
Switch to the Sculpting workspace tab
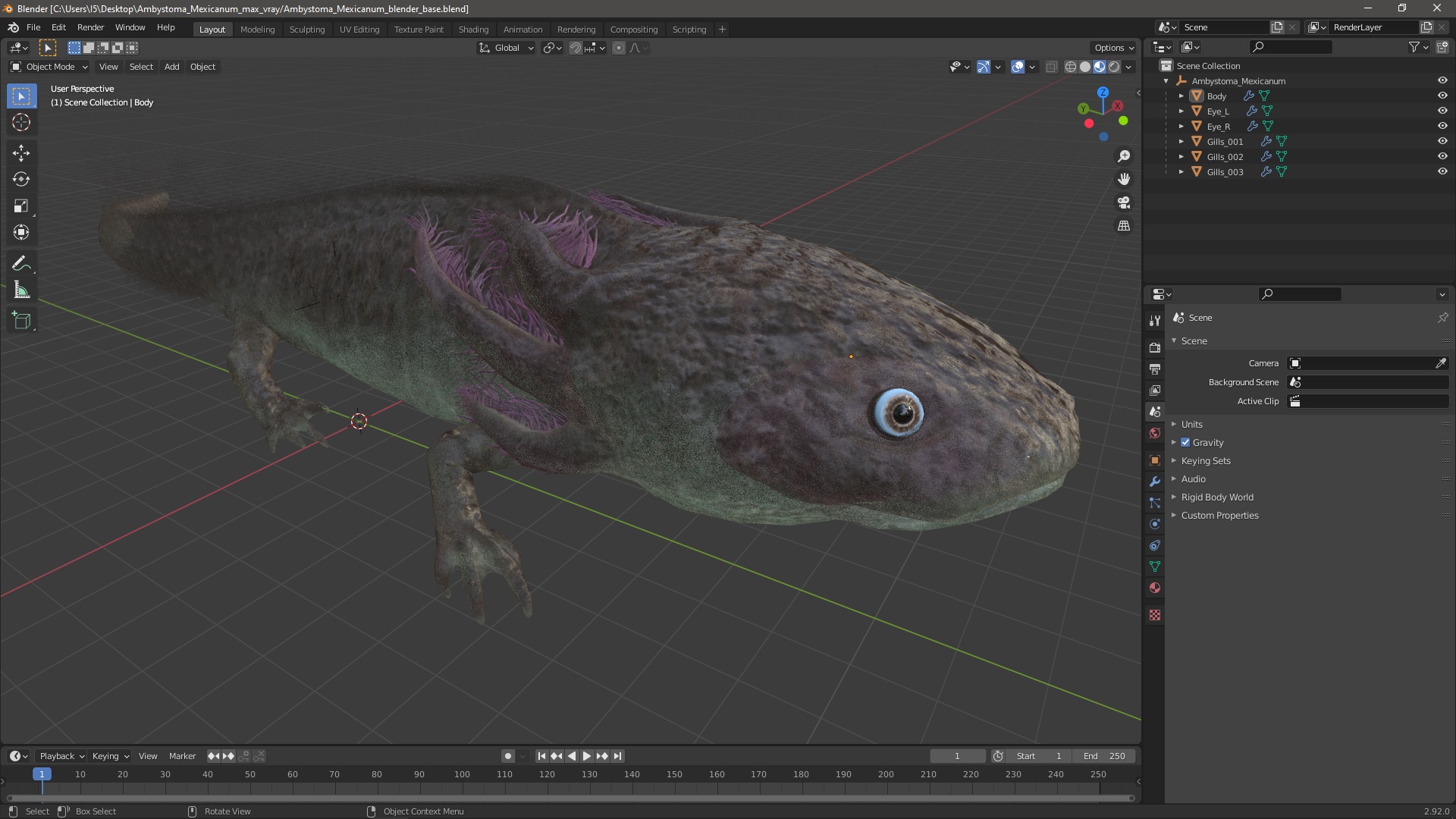pos(307,29)
